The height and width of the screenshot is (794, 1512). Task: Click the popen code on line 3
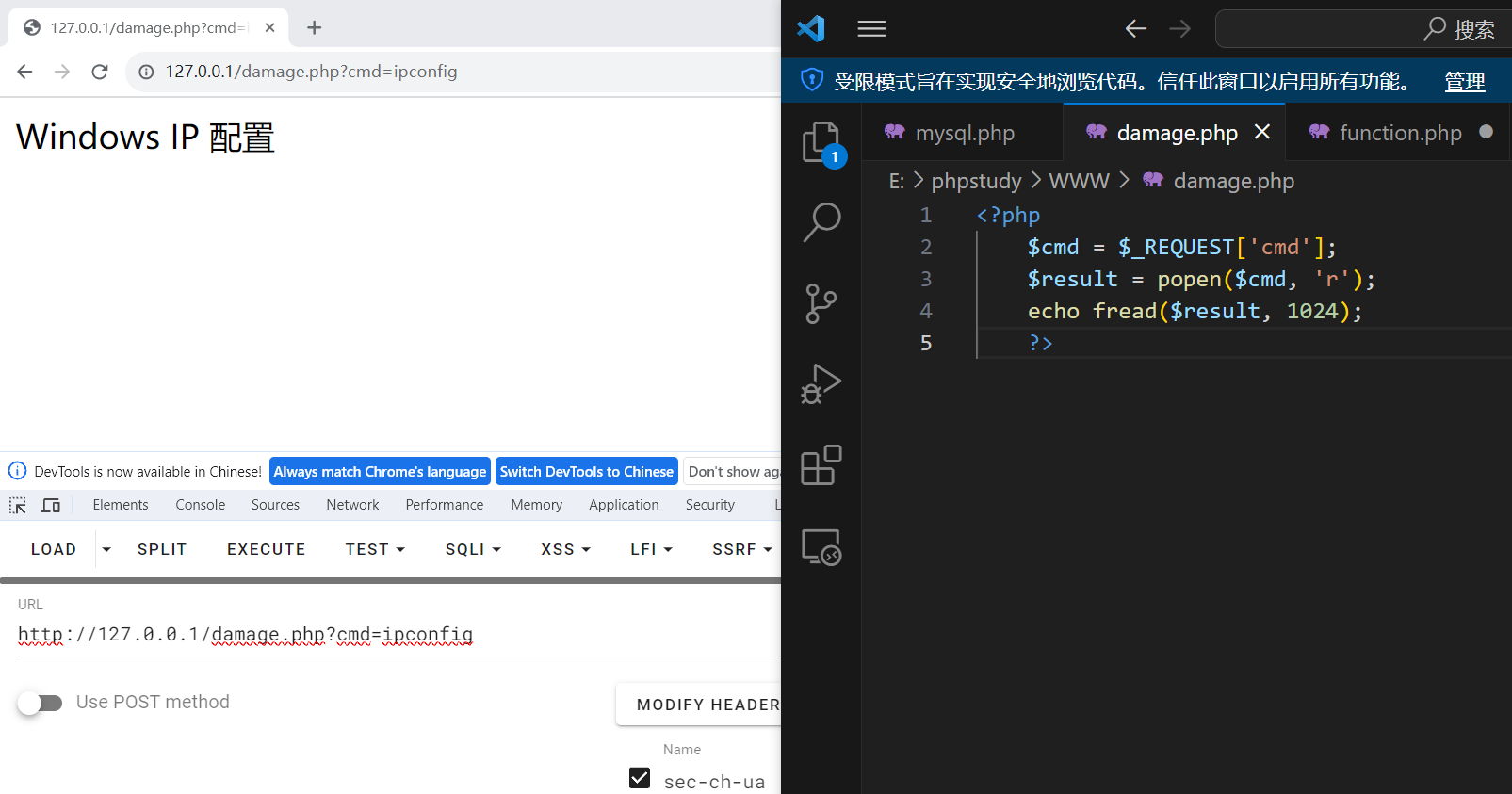(x=1189, y=279)
